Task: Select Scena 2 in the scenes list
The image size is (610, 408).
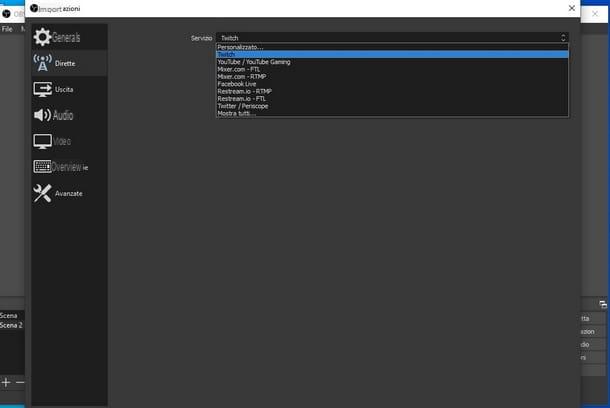Action: tap(12, 325)
